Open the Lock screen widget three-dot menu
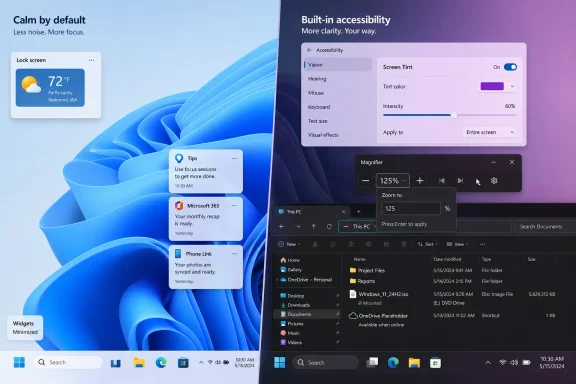 (91, 60)
